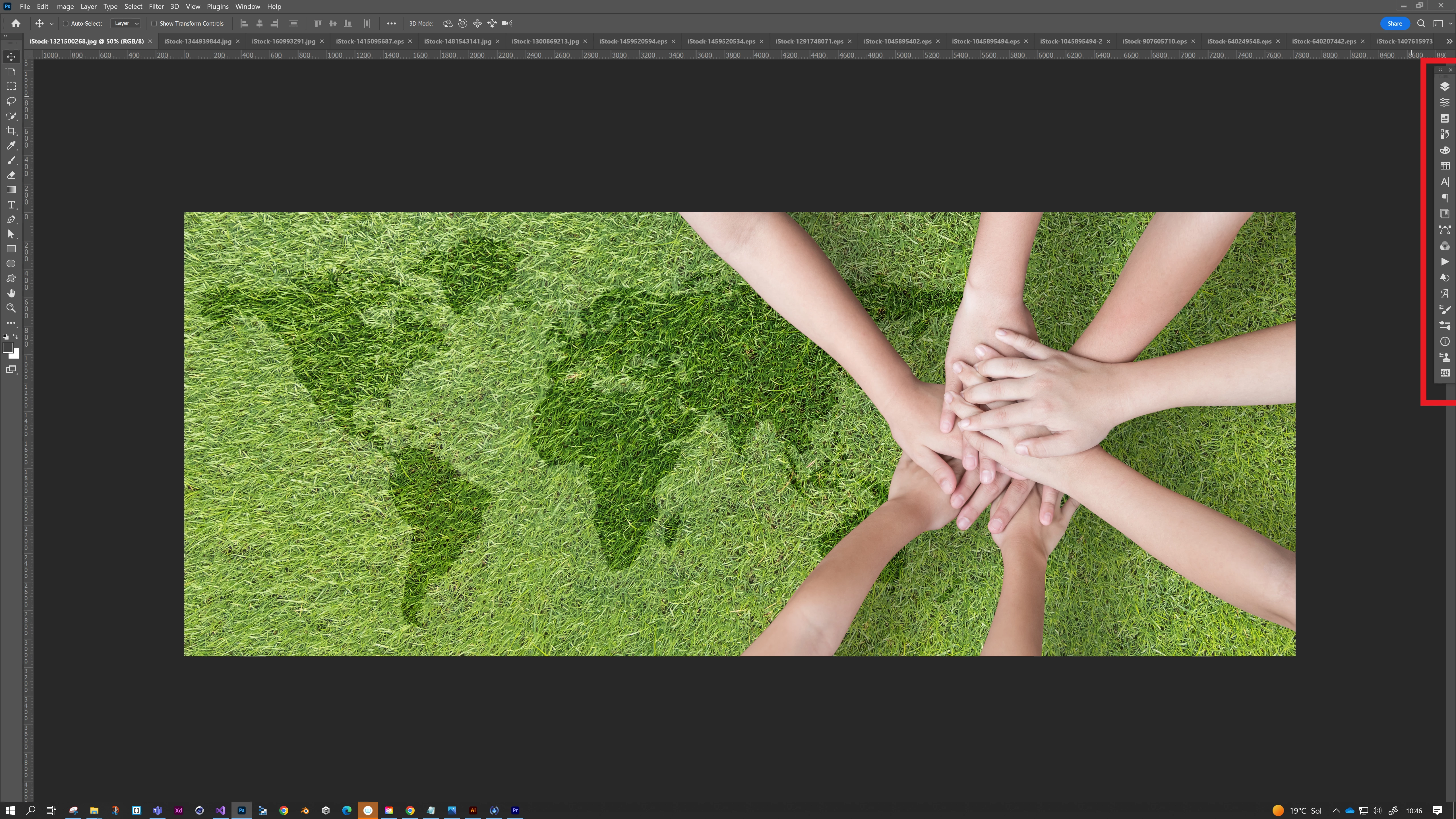The height and width of the screenshot is (819, 1456).
Task: Select the Lasso tool
Action: point(11,101)
